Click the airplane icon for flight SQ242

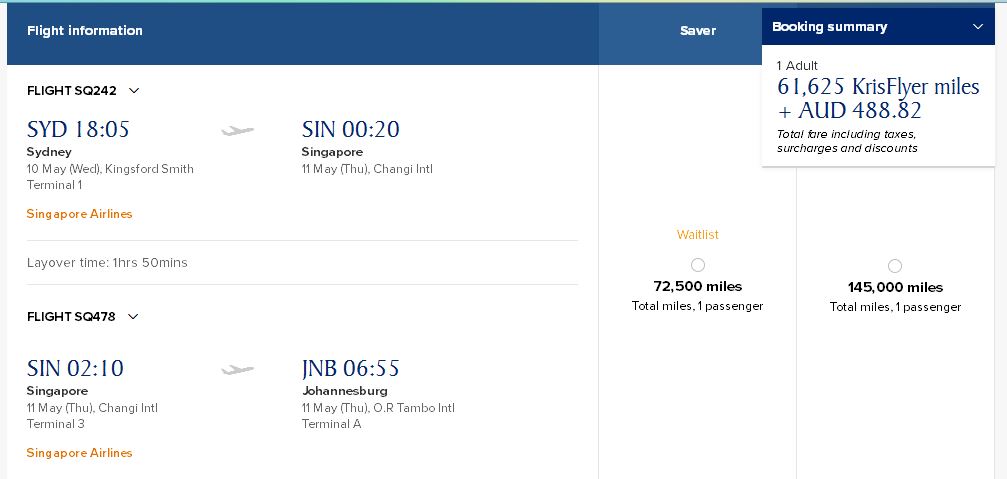(x=237, y=130)
